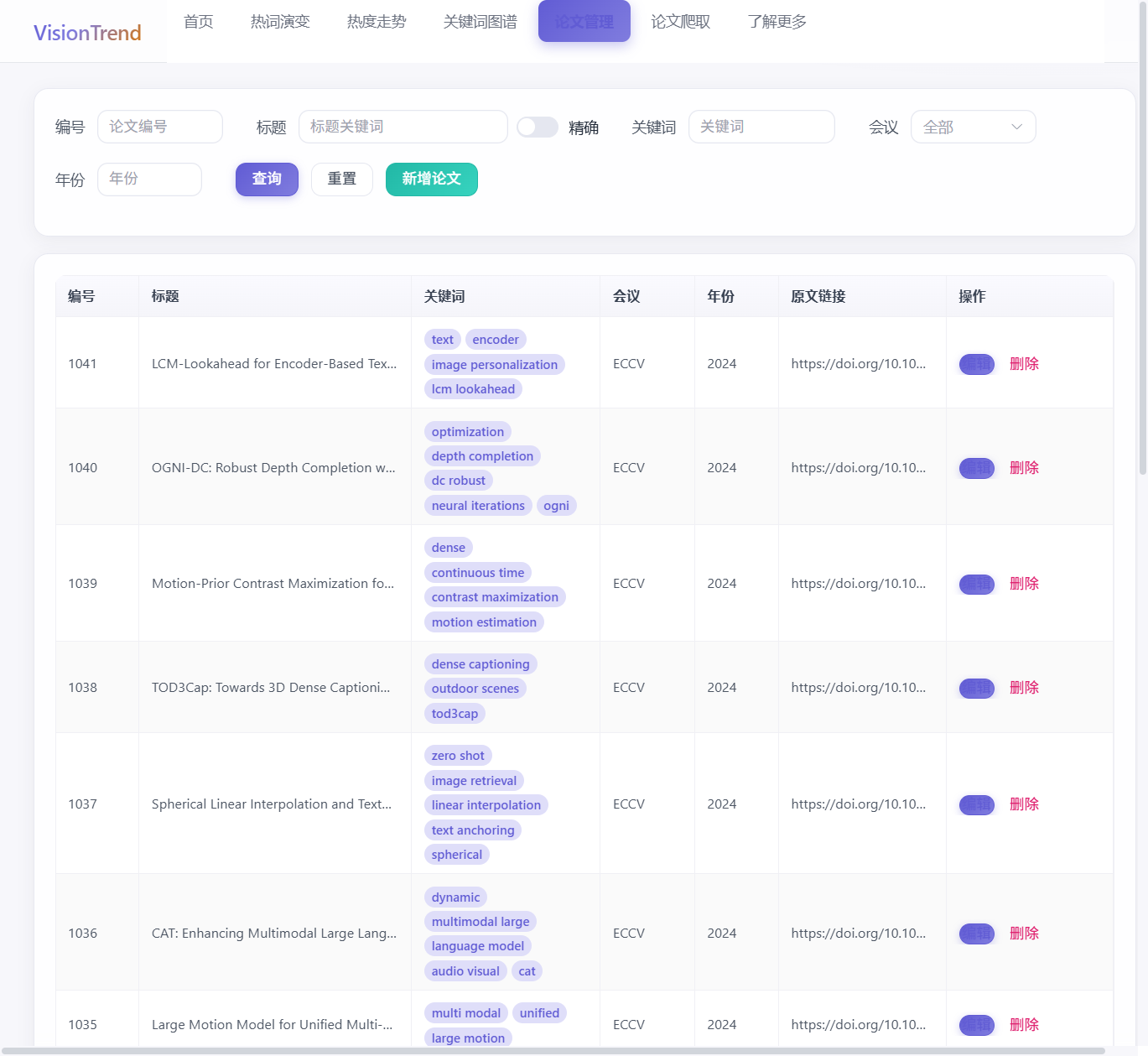Go to the 首页 tab
Image resolution: width=1148 pixels, height=1056 pixels.
click(x=199, y=22)
